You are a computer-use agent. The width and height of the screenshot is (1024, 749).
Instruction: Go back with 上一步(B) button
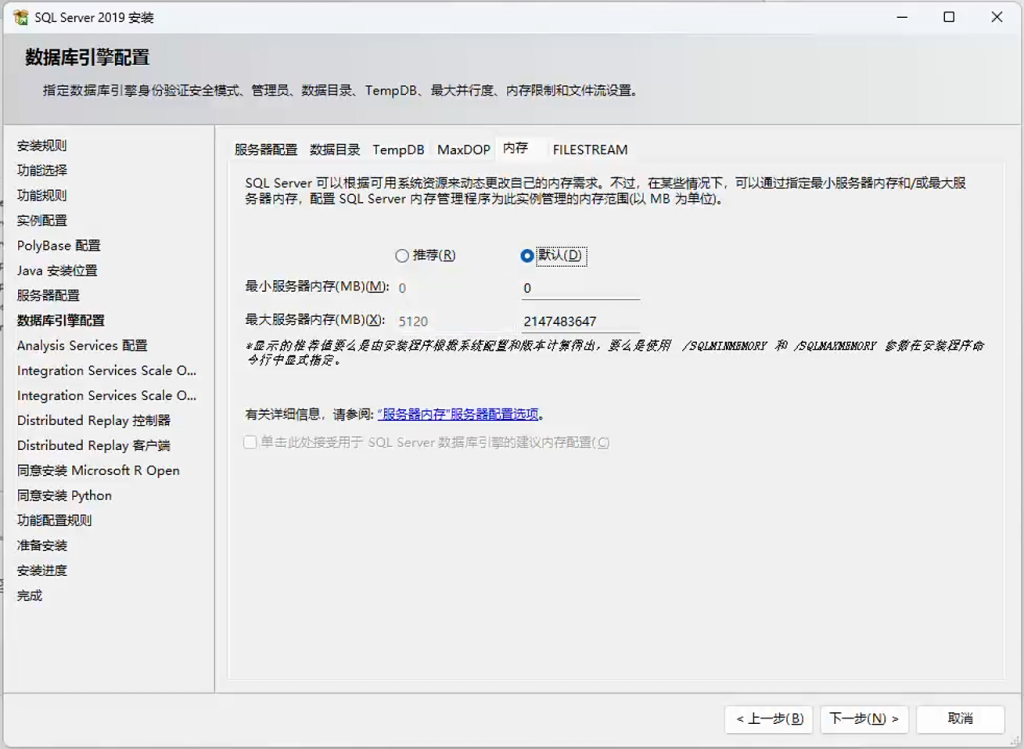(769, 719)
